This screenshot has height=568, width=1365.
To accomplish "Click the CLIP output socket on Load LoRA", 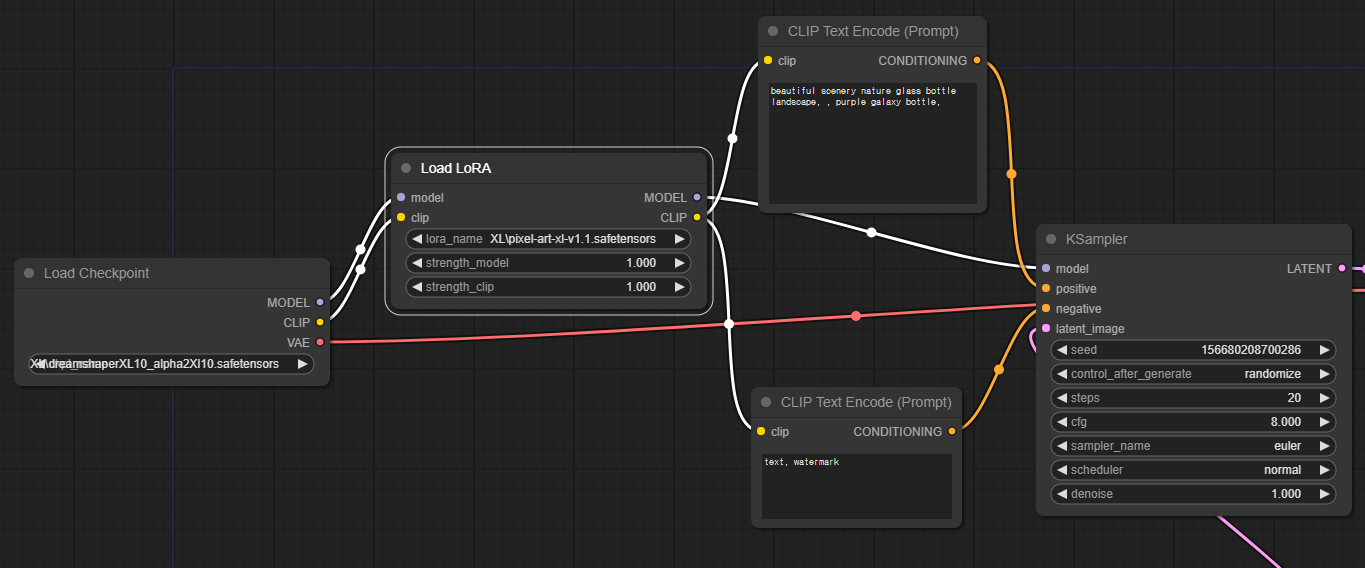I will [x=697, y=217].
